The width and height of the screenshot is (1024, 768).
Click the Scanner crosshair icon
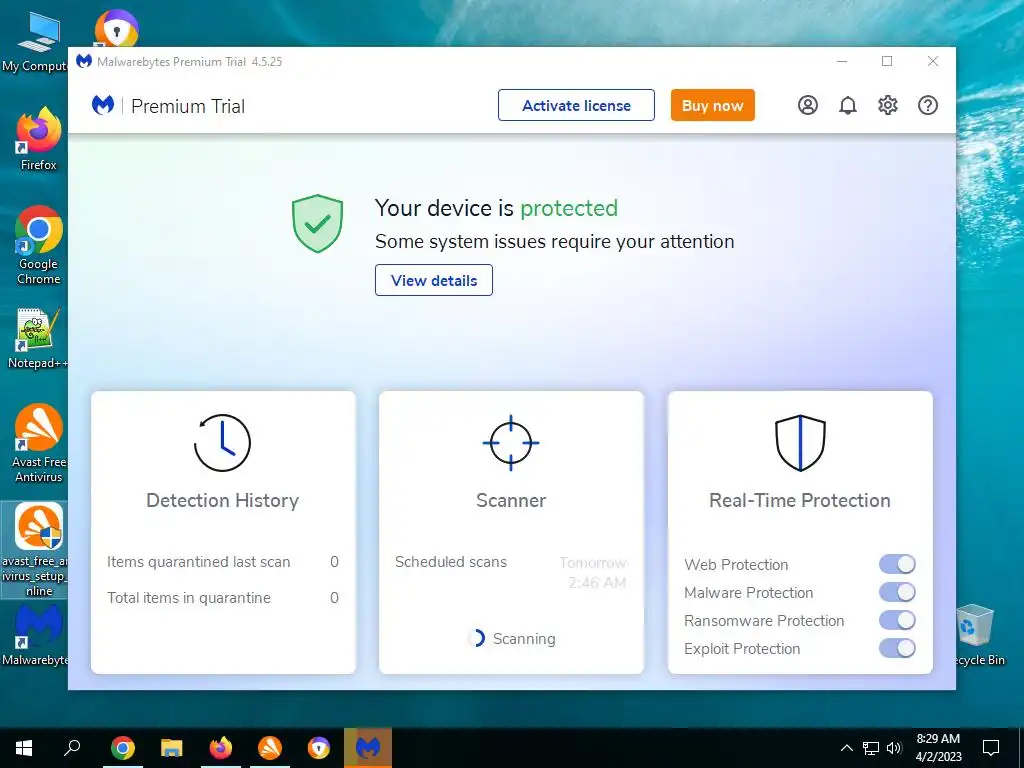pyautogui.click(x=511, y=443)
